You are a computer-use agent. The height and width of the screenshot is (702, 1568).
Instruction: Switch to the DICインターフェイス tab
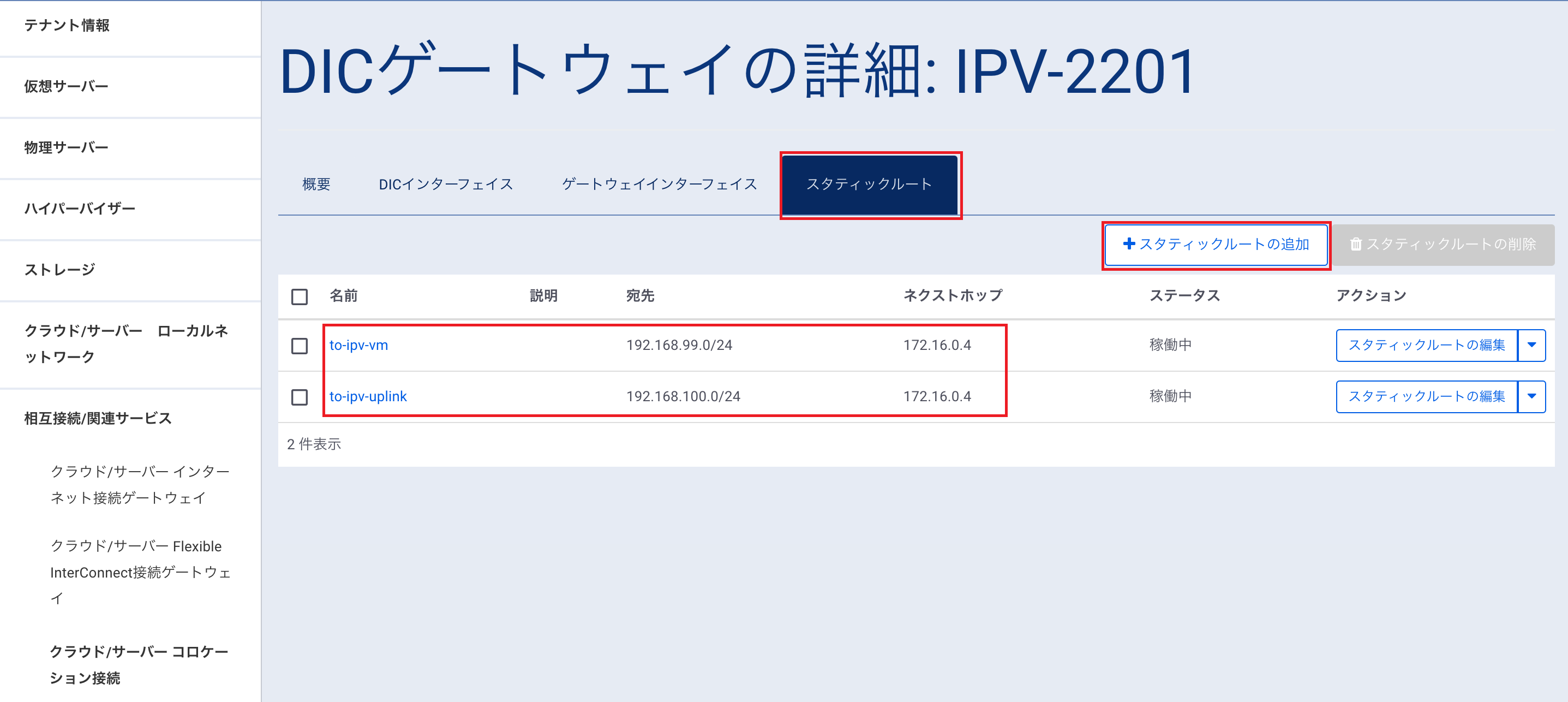446,185
